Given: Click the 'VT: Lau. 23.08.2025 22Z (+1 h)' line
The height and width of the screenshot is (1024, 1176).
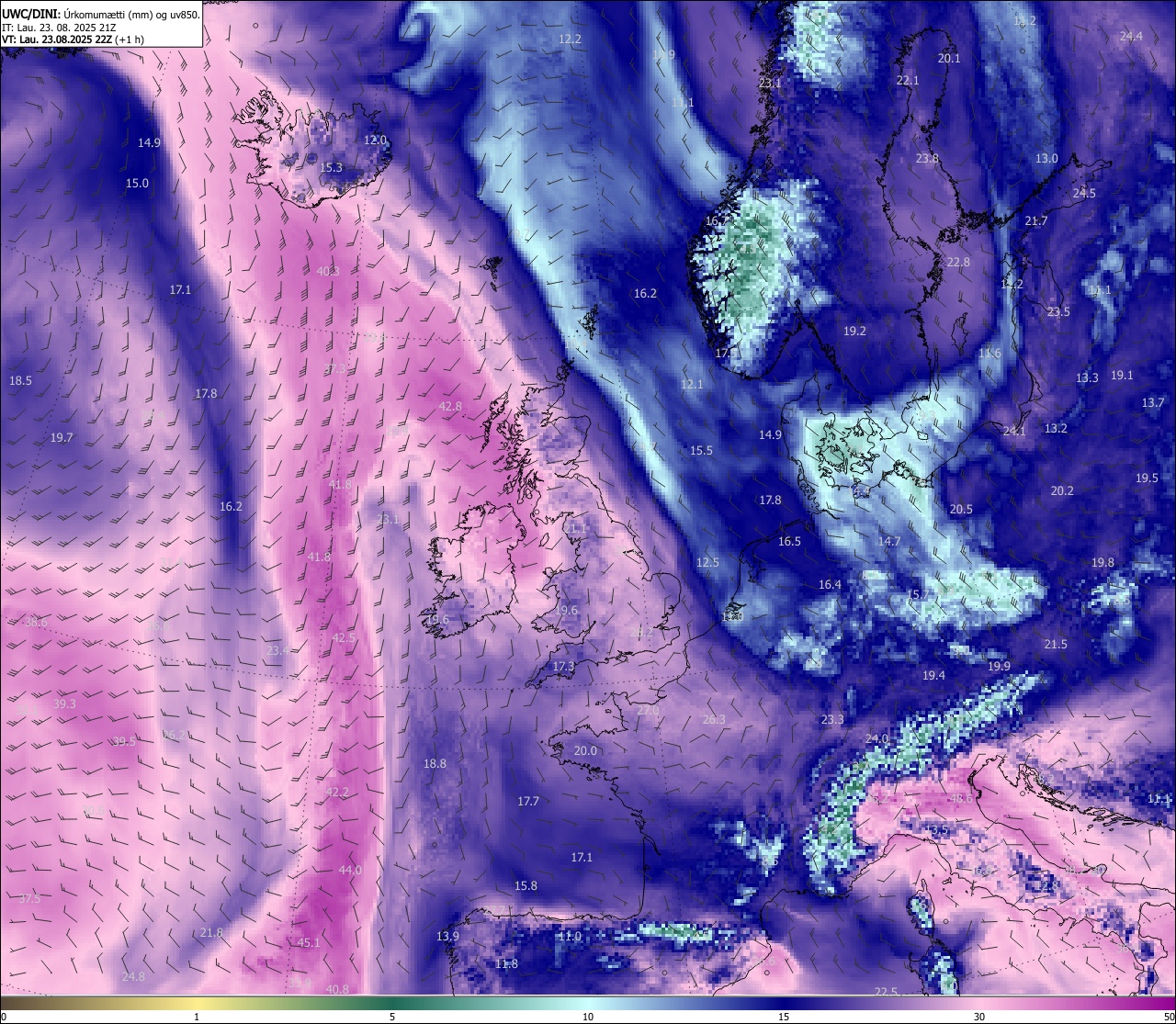Looking at the screenshot, I should 73,39.
